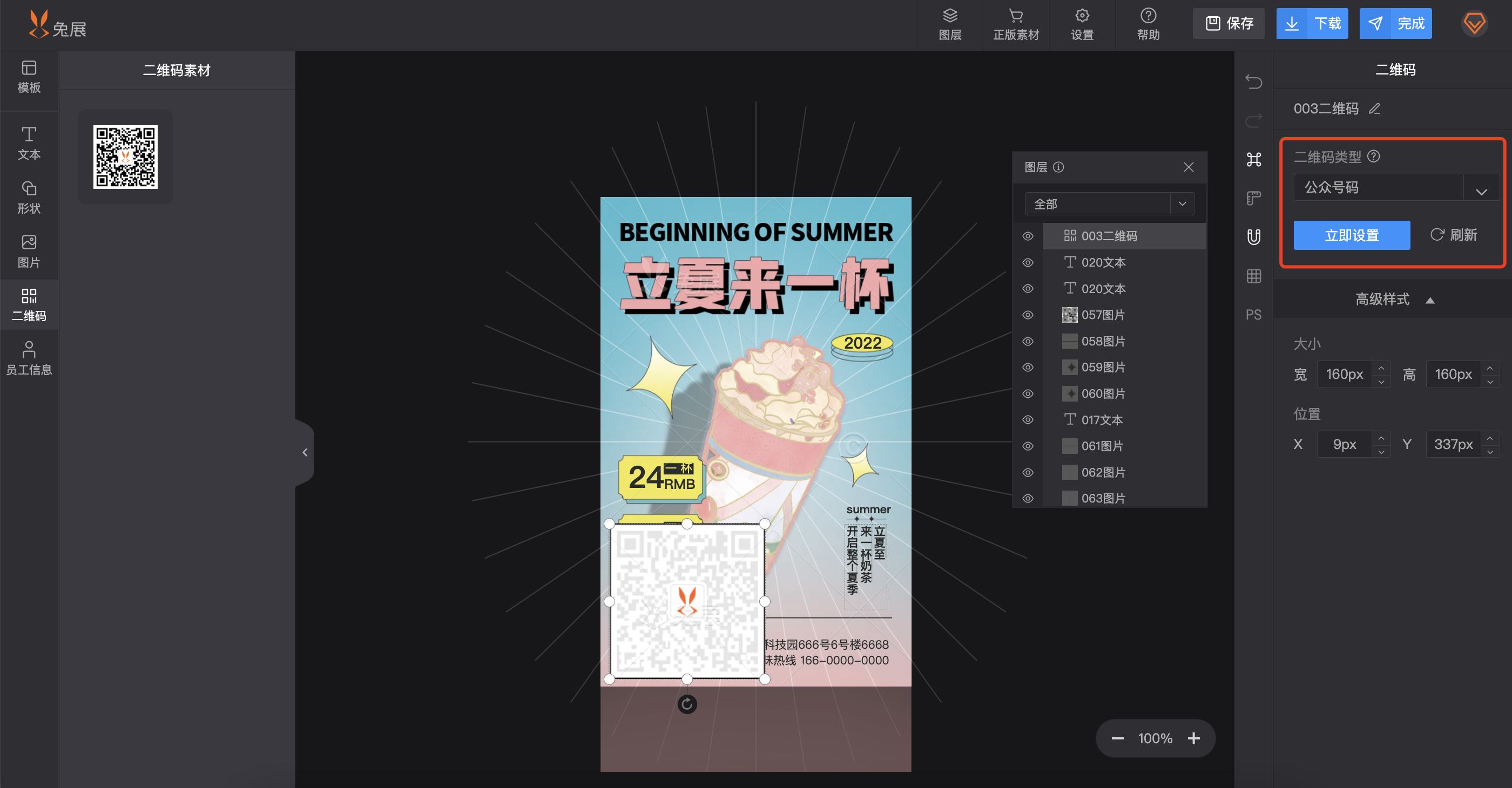Hide the 058图片 layer
1512x788 pixels.
(1027, 341)
